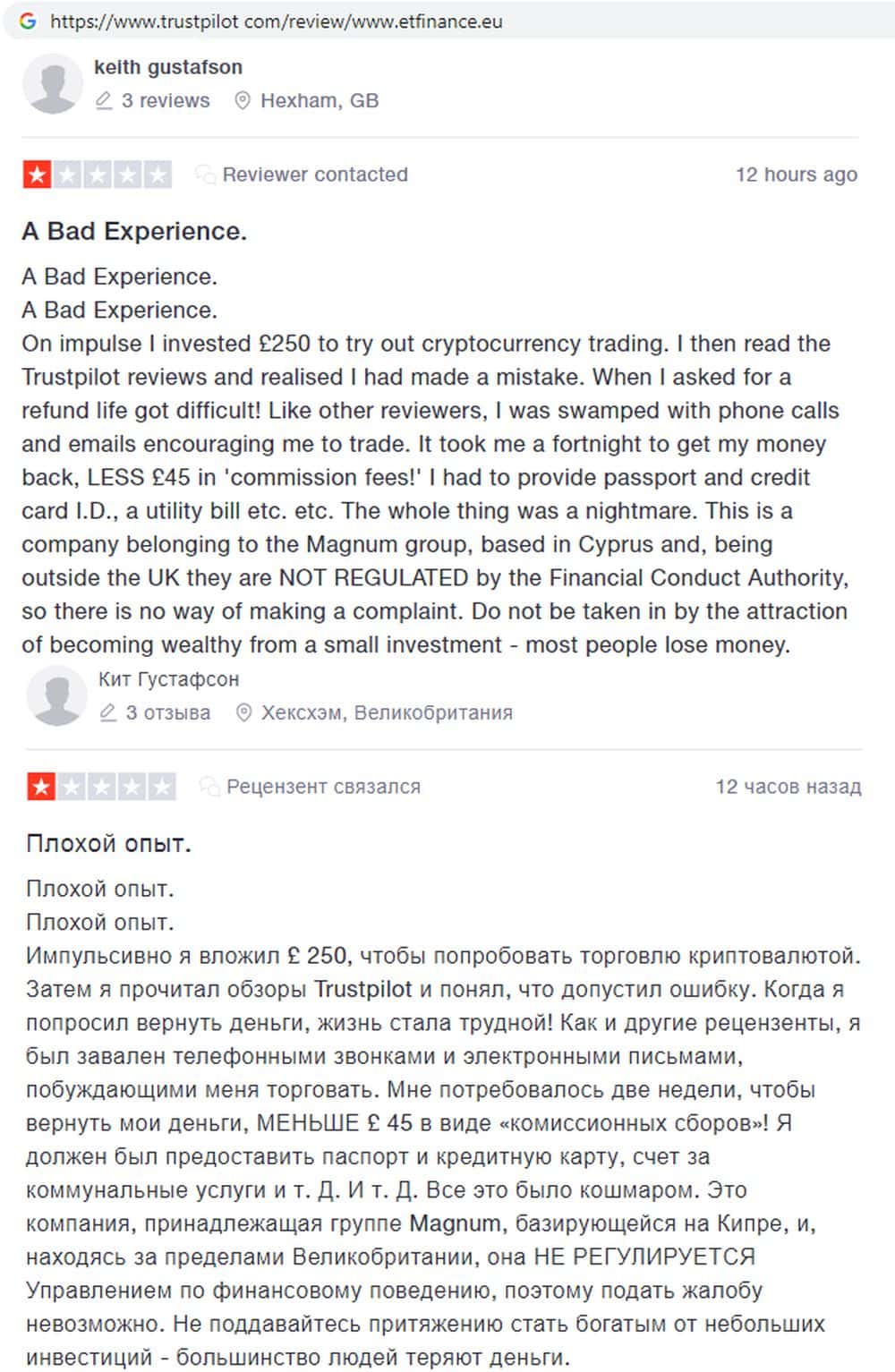Image resolution: width=895 pixels, height=1372 pixels.
Task: Click keith gustafson's profile avatar
Action: tap(53, 83)
